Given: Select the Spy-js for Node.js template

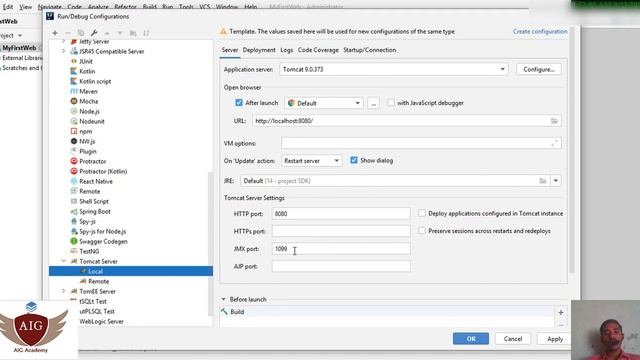Looking at the screenshot, I should click(x=102, y=231).
